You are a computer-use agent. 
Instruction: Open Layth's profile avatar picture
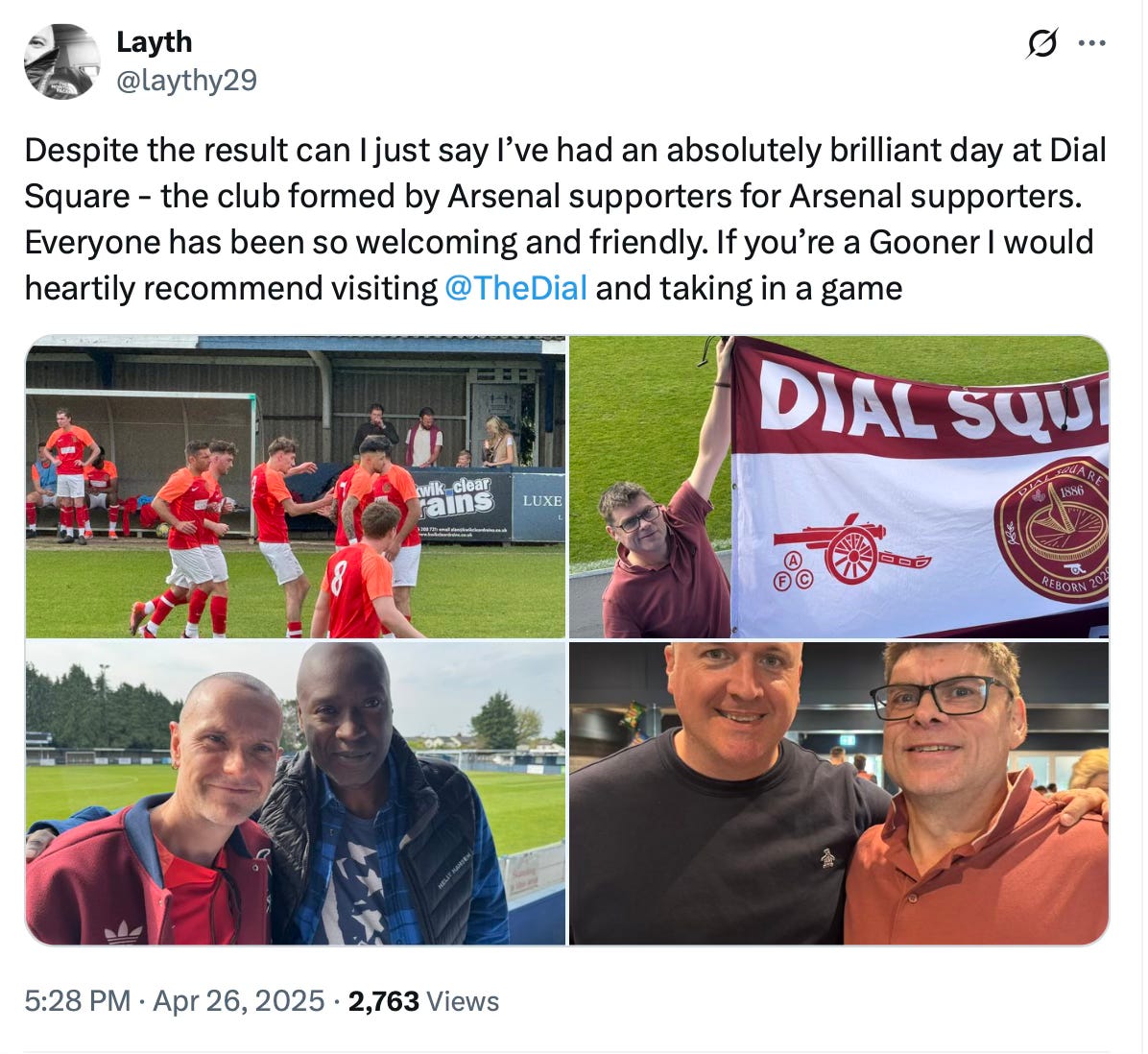point(62,61)
